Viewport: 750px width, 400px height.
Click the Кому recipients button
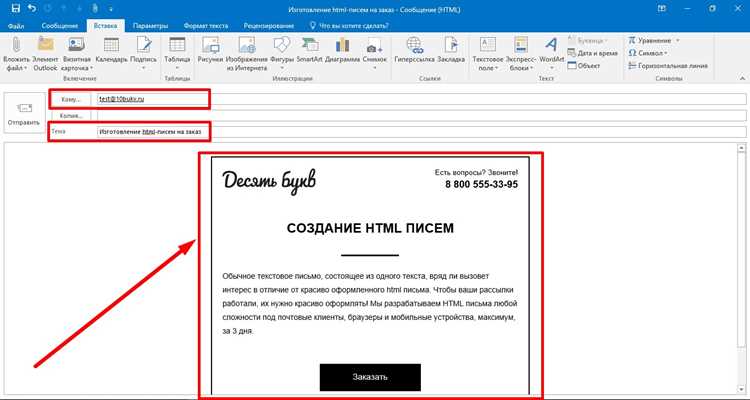(x=71, y=100)
